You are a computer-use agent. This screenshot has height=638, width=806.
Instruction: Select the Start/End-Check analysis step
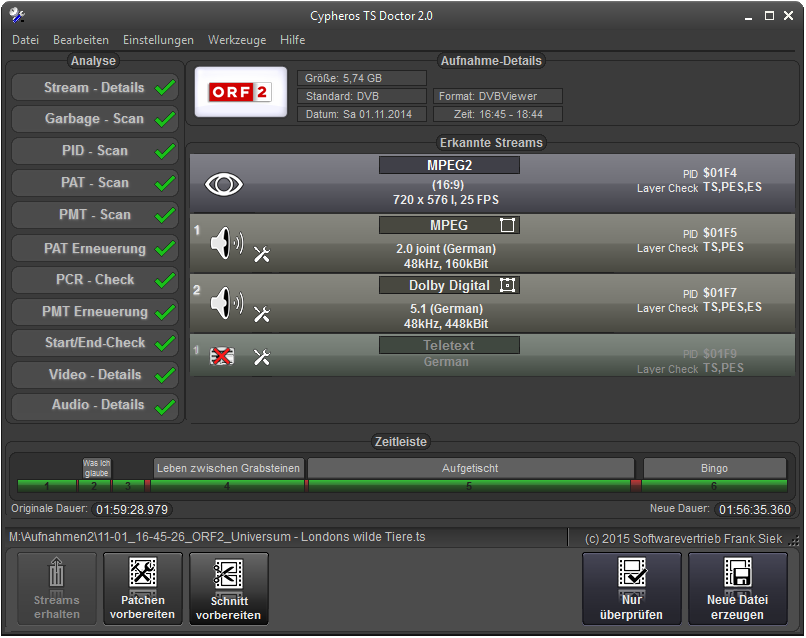(95, 343)
